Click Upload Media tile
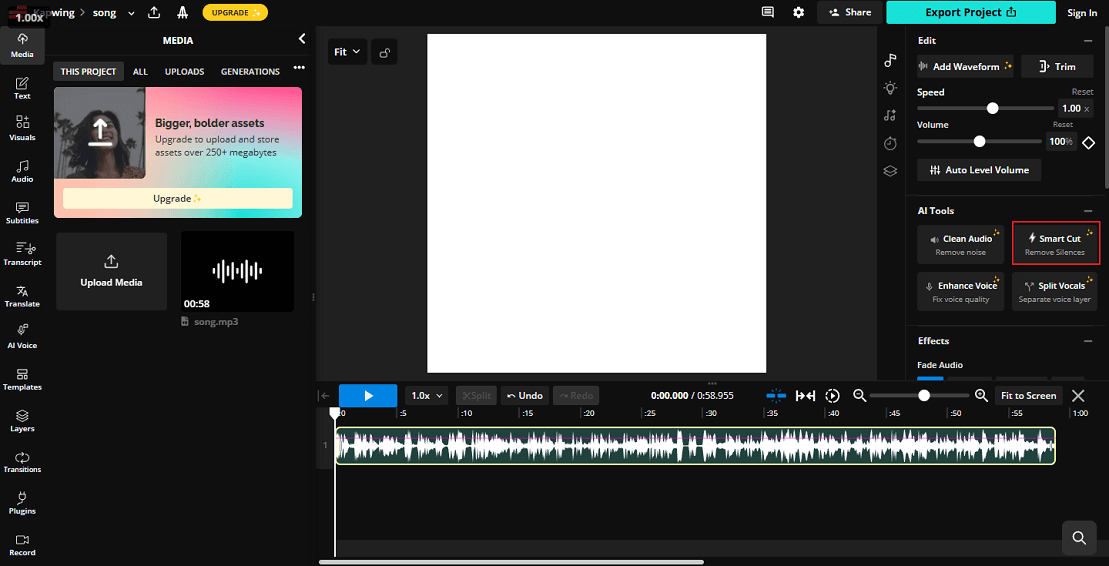 point(111,272)
